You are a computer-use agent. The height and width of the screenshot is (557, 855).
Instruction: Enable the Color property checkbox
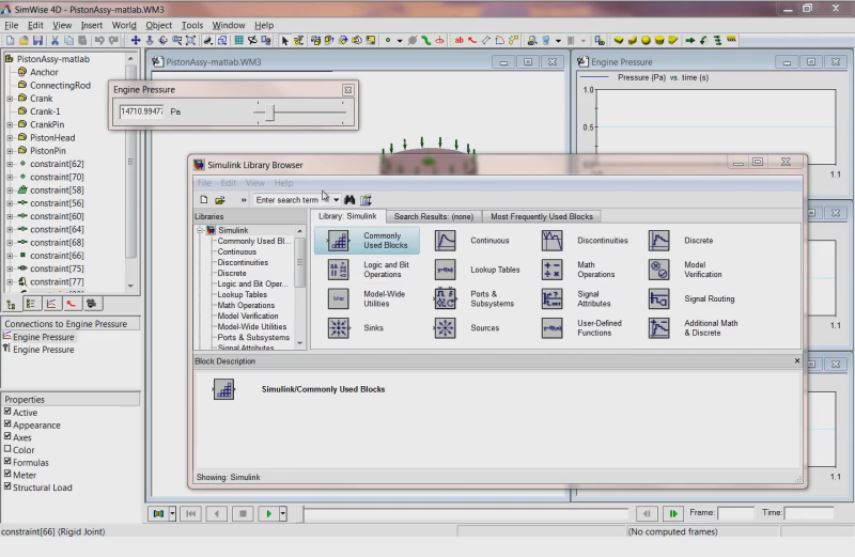click(8, 450)
